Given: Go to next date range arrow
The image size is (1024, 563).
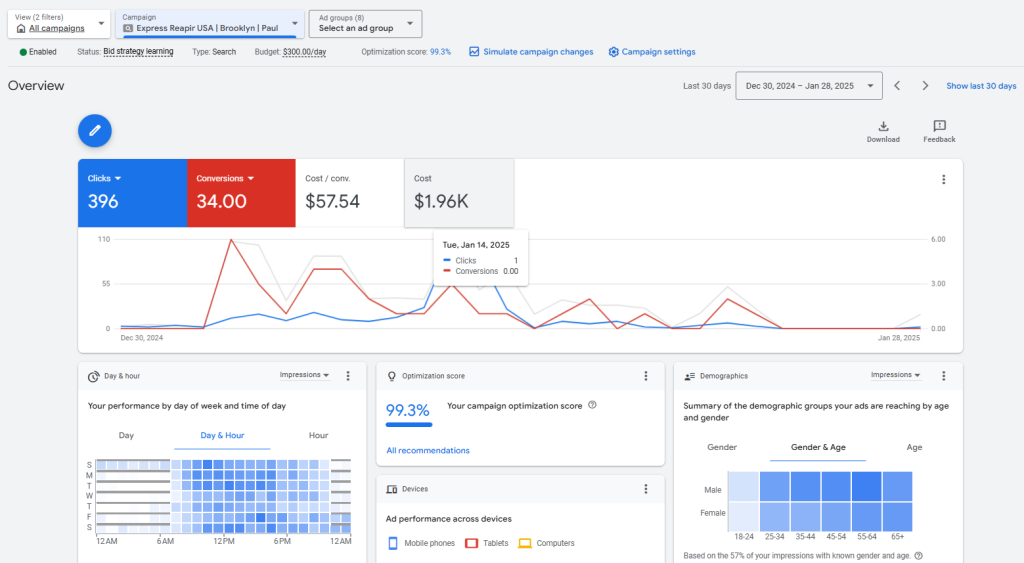Looking at the screenshot, I should pyautogui.click(x=925, y=86).
